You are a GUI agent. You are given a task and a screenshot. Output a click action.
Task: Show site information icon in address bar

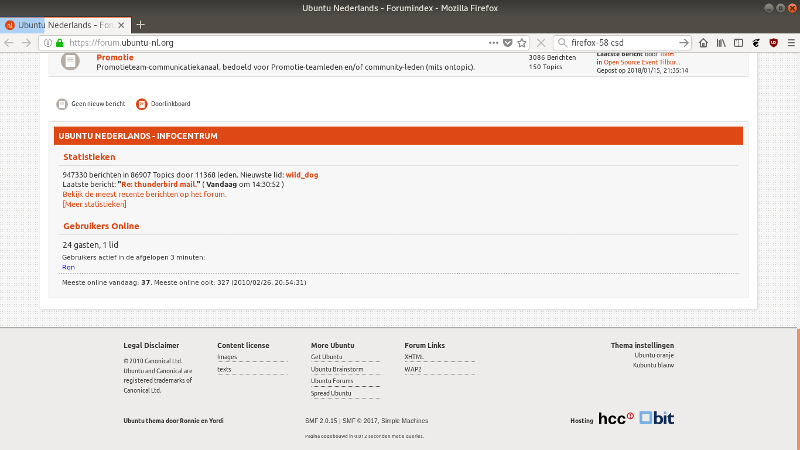point(48,43)
